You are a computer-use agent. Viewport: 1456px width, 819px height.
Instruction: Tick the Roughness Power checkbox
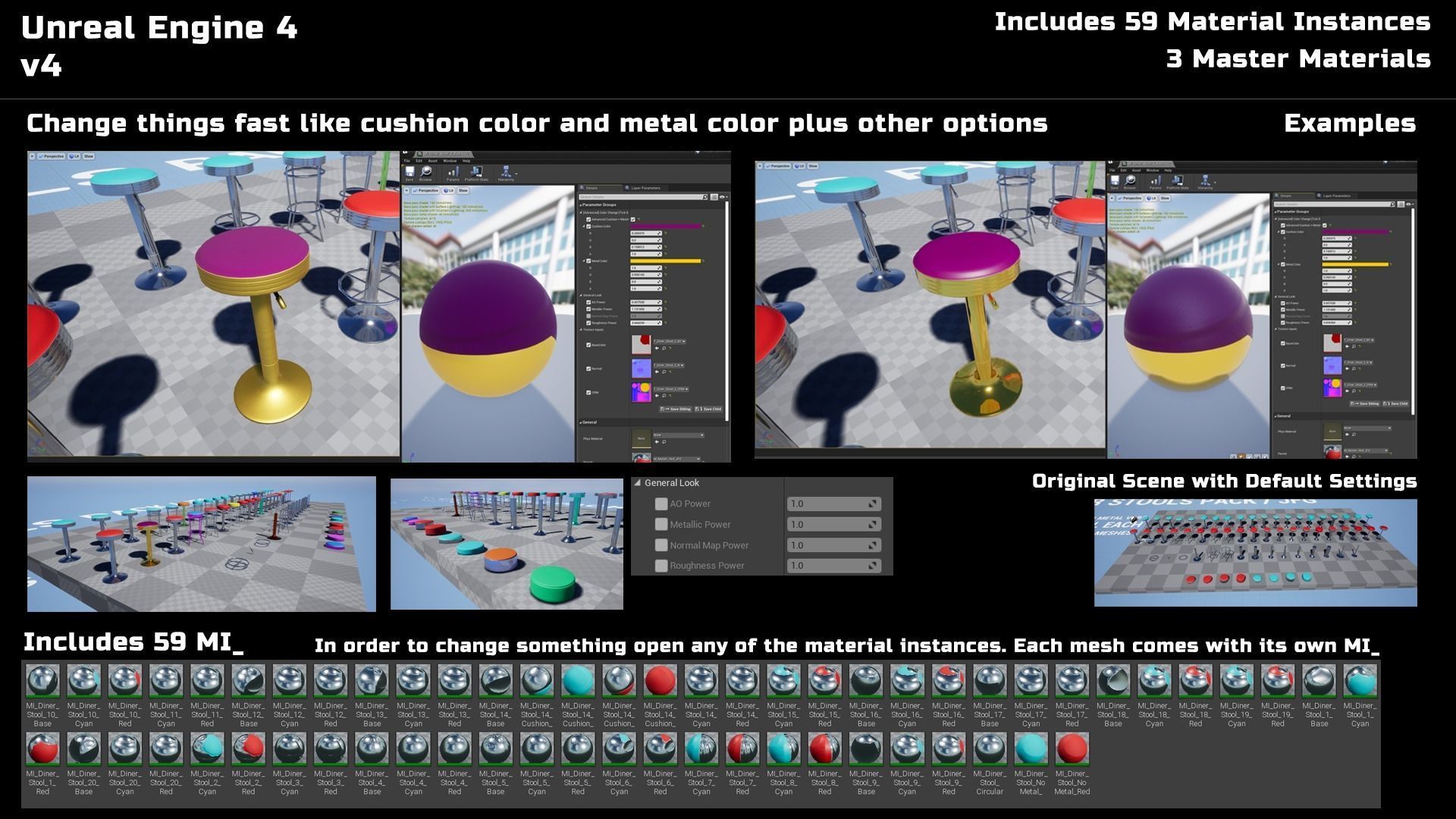click(x=661, y=566)
